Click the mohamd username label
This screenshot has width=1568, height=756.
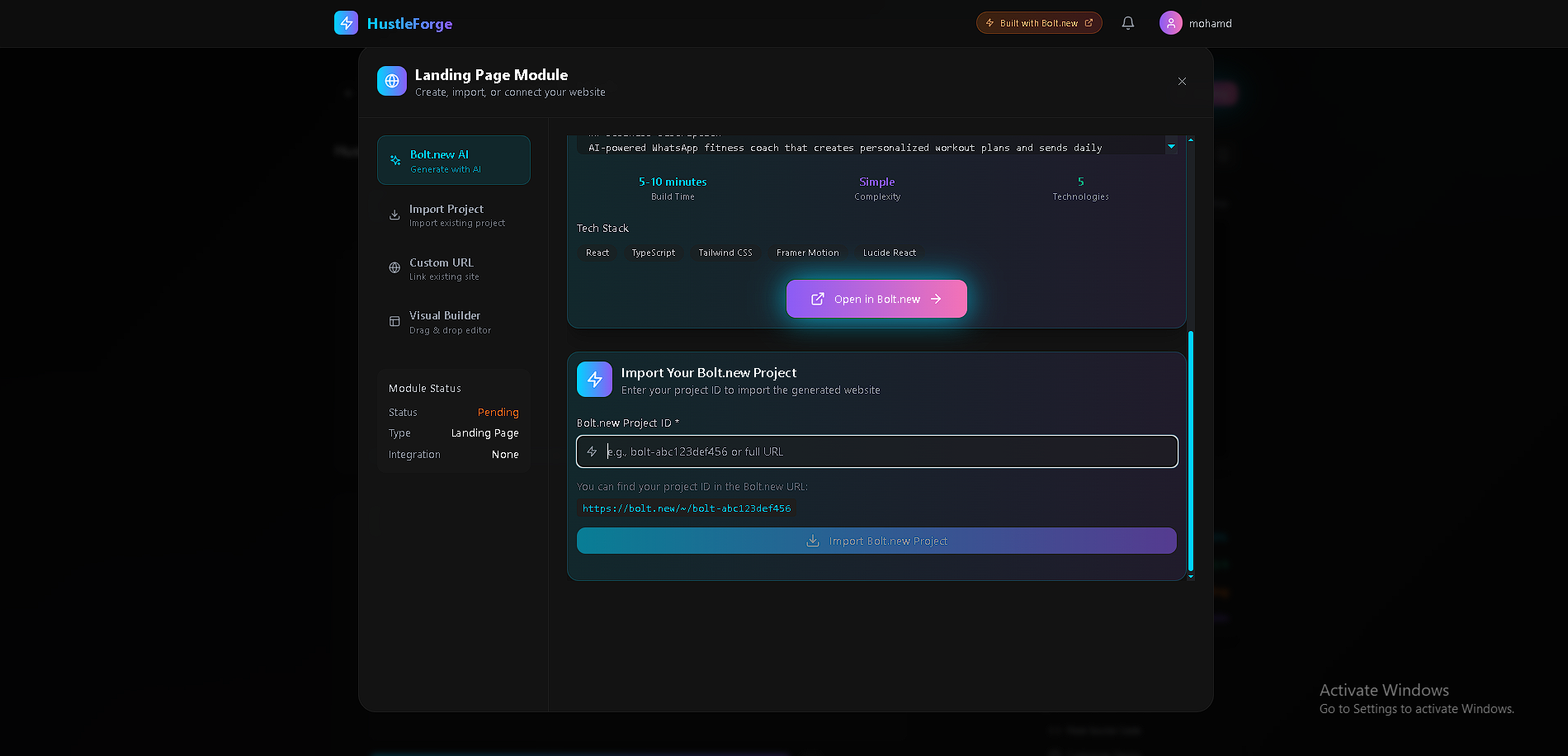1211,23
